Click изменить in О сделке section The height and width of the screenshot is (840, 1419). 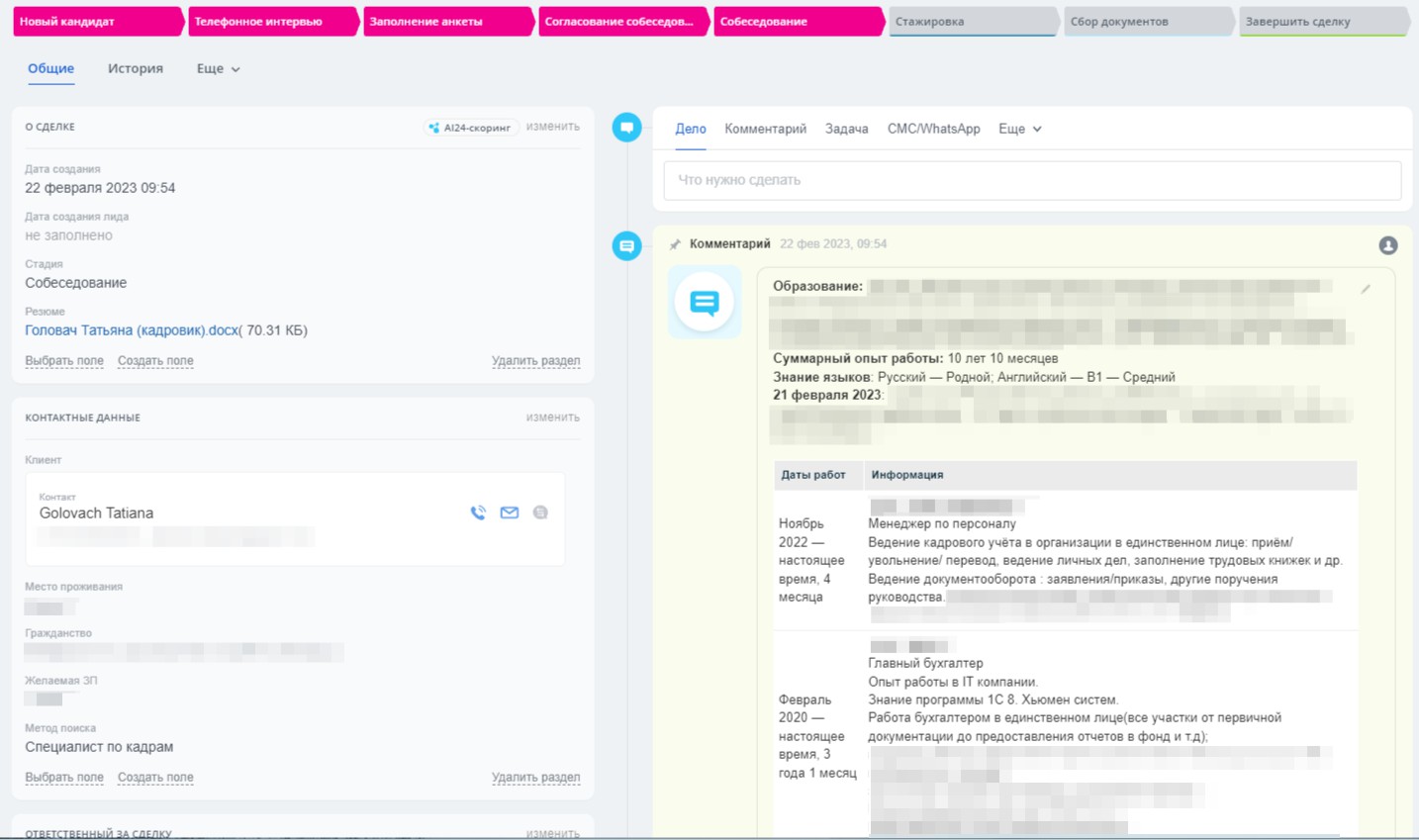pos(553,127)
